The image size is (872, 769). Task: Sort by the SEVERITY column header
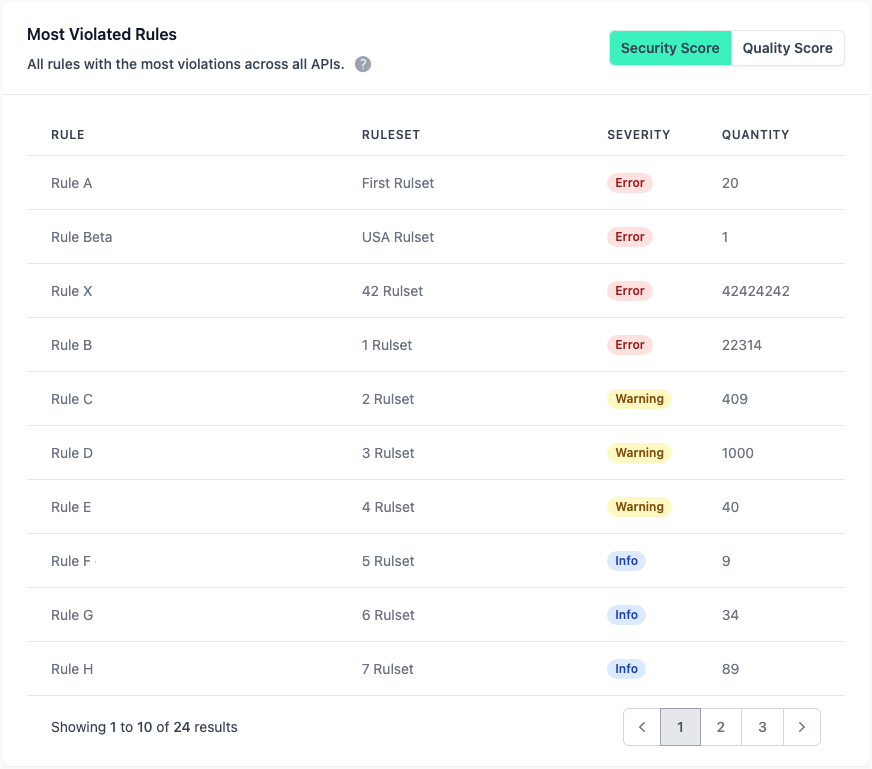636,134
